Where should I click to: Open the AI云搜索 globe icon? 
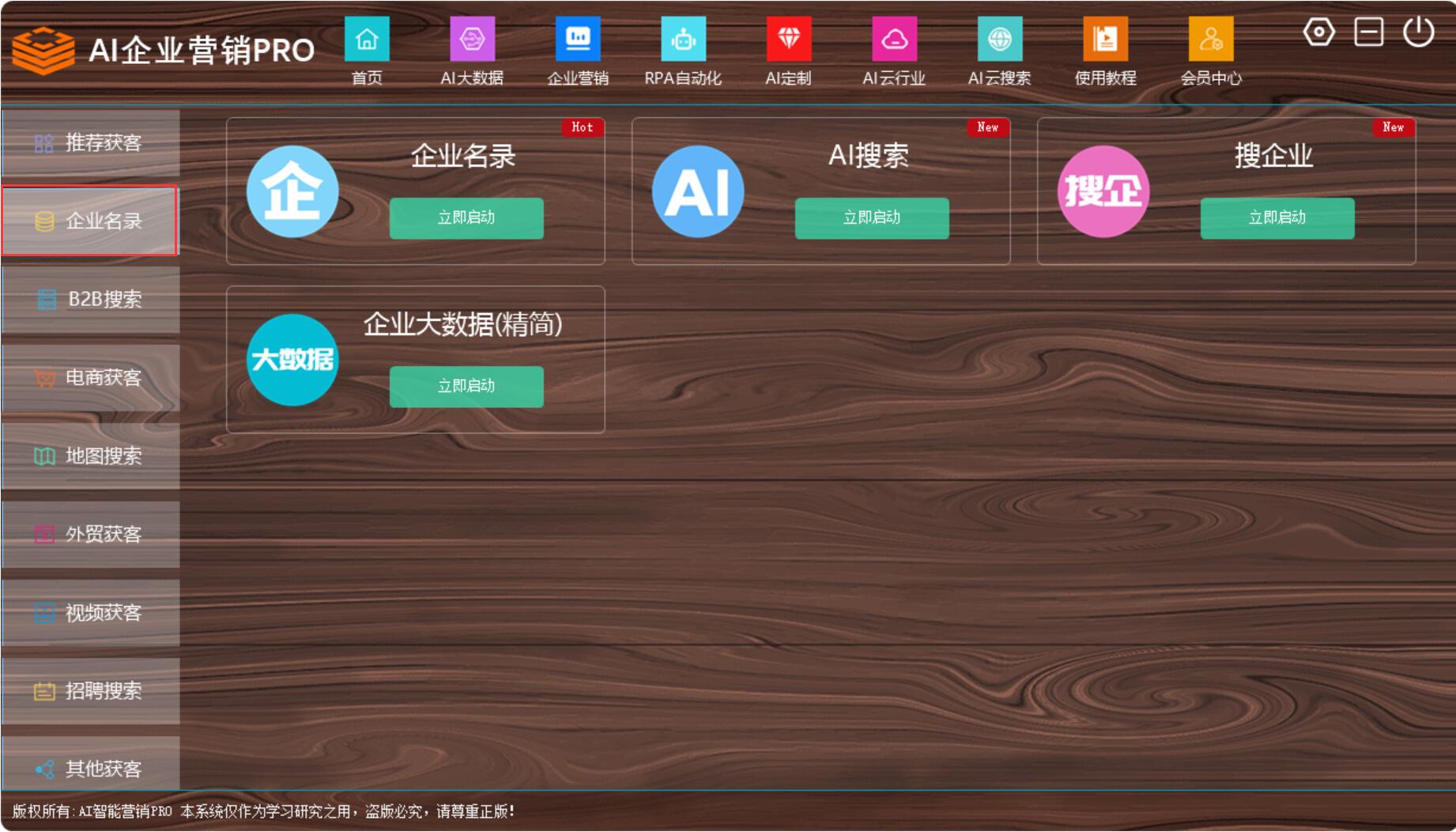1000,40
